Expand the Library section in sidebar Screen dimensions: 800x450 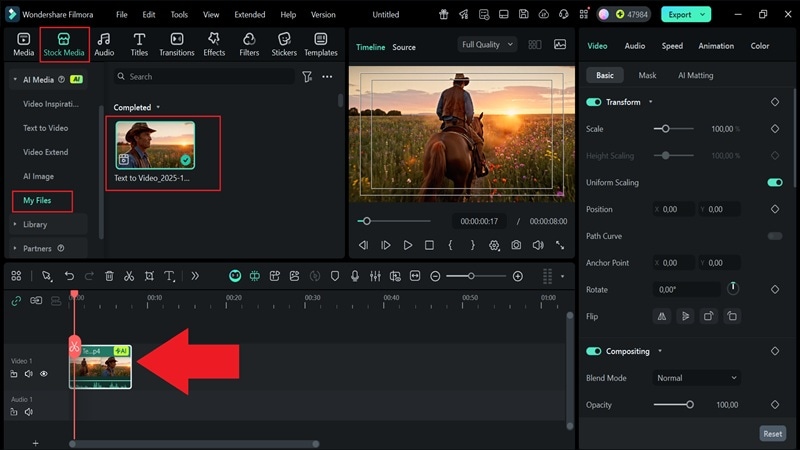[35, 224]
